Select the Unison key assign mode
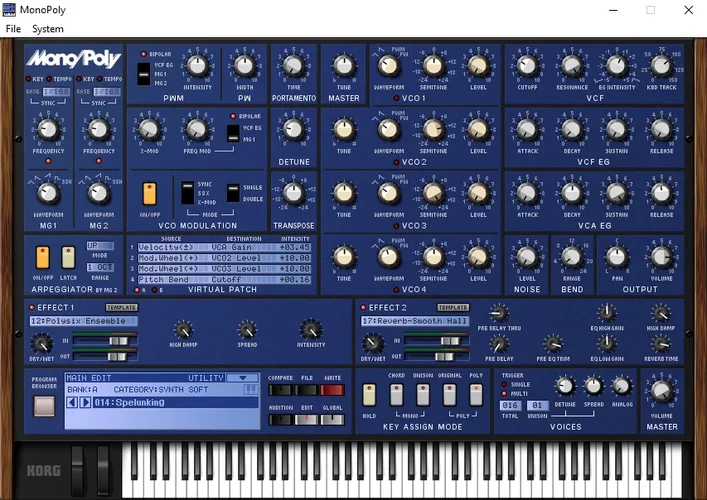The width and height of the screenshot is (707, 500). coord(423,395)
